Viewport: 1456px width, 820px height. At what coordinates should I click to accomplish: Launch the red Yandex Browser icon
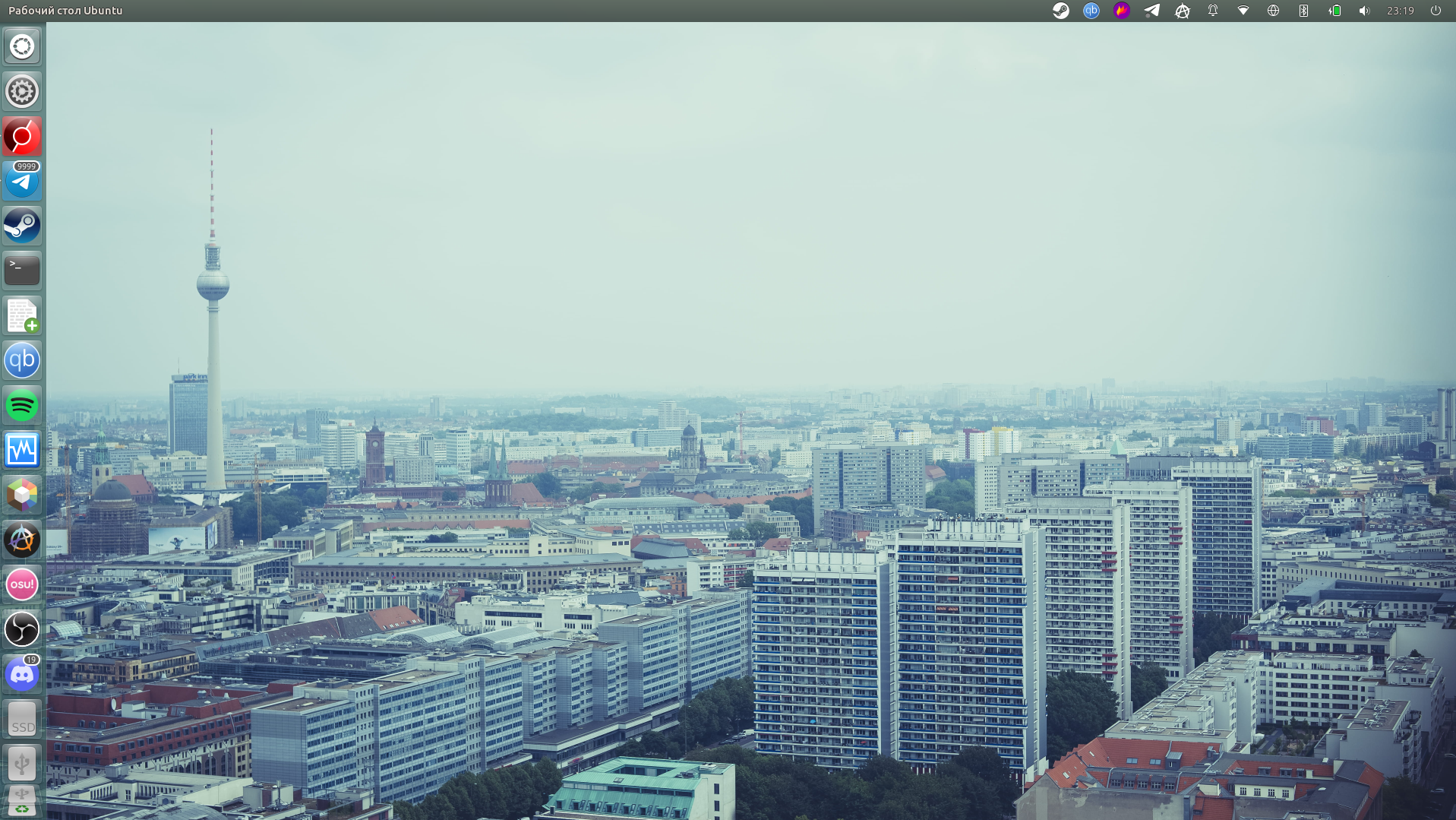(x=22, y=137)
